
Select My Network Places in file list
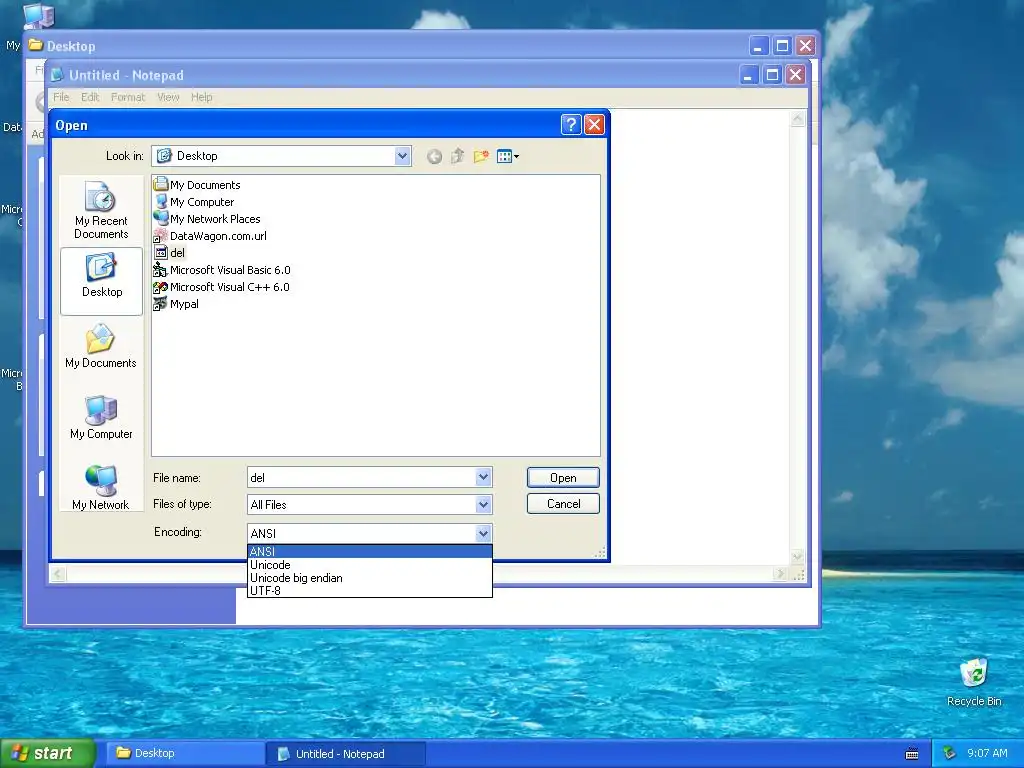tap(207, 219)
